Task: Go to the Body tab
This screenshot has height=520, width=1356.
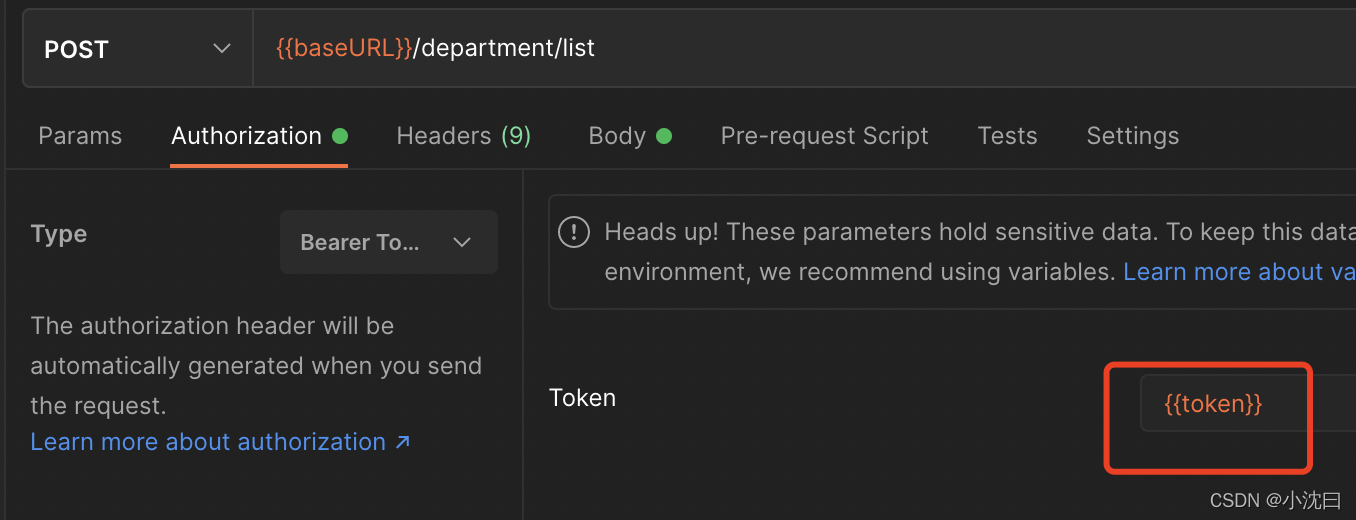Action: (617, 136)
